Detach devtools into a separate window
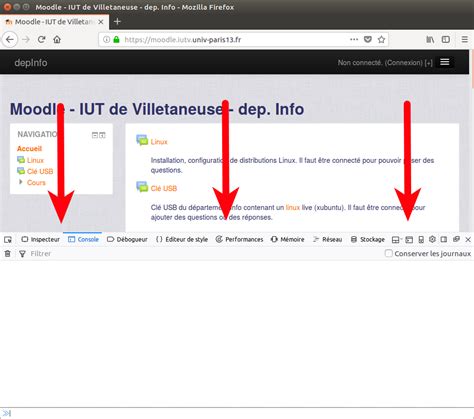The image size is (474, 419). 456,239
